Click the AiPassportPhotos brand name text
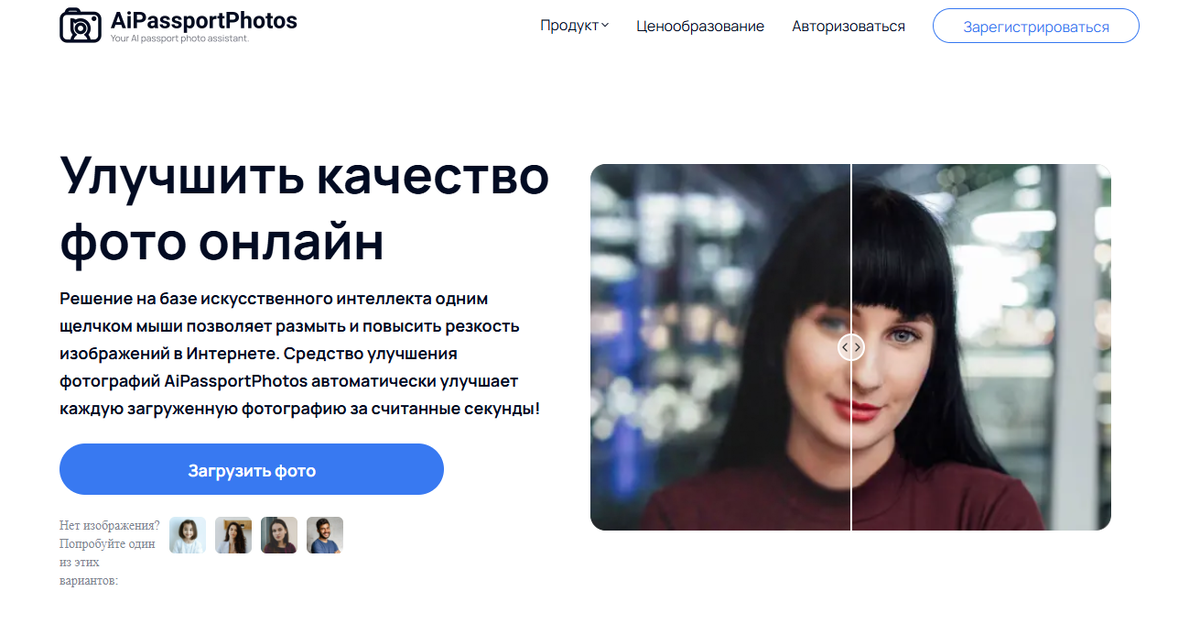The width and height of the screenshot is (1200, 635). pyautogui.click(x=204, y=20)
